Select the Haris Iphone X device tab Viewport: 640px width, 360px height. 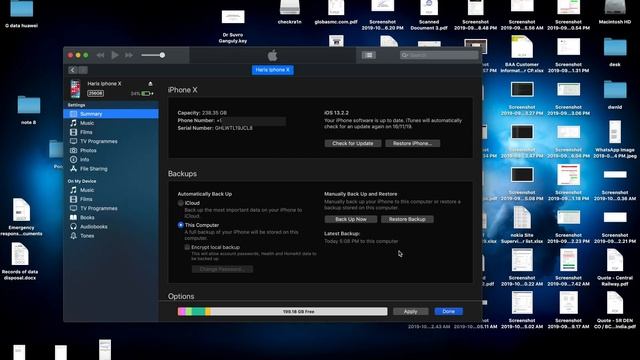(x=272, y=70)
